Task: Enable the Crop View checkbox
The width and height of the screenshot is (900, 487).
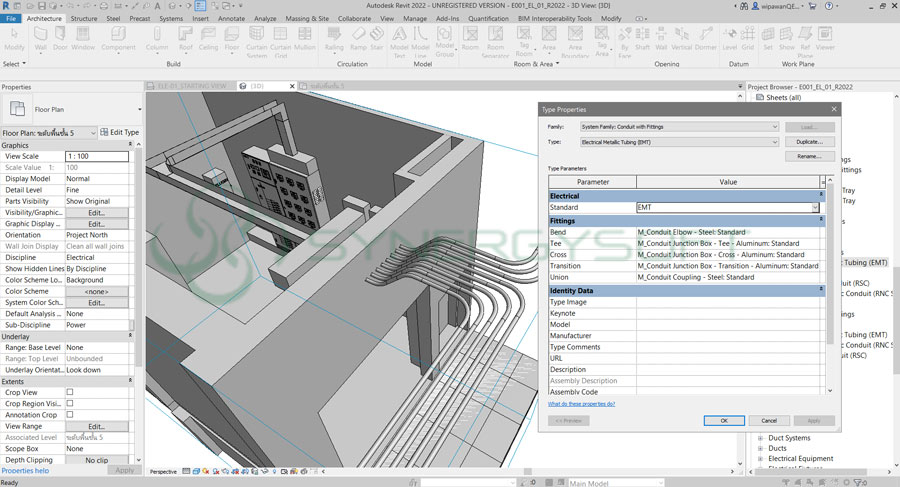Action: 70,392
